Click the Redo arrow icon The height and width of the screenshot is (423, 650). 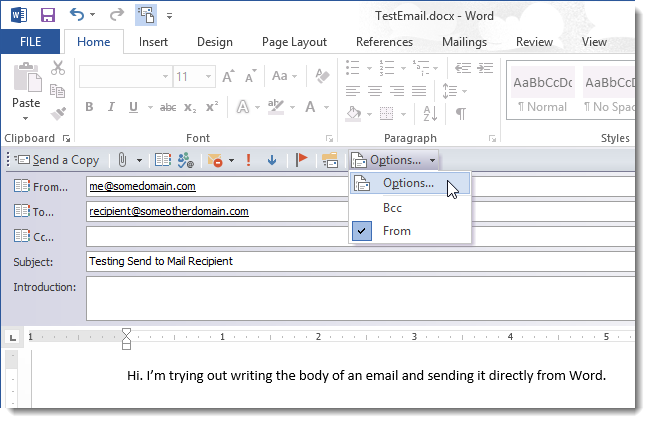pos(116,15)
